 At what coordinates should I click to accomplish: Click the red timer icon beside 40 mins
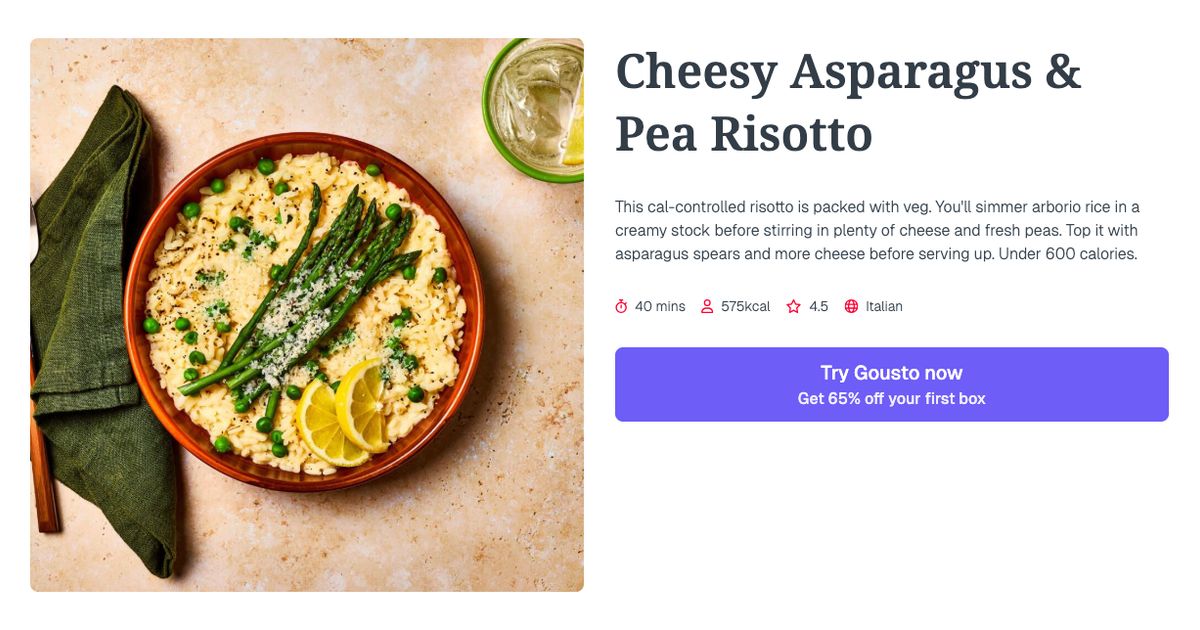coord(622,306)
